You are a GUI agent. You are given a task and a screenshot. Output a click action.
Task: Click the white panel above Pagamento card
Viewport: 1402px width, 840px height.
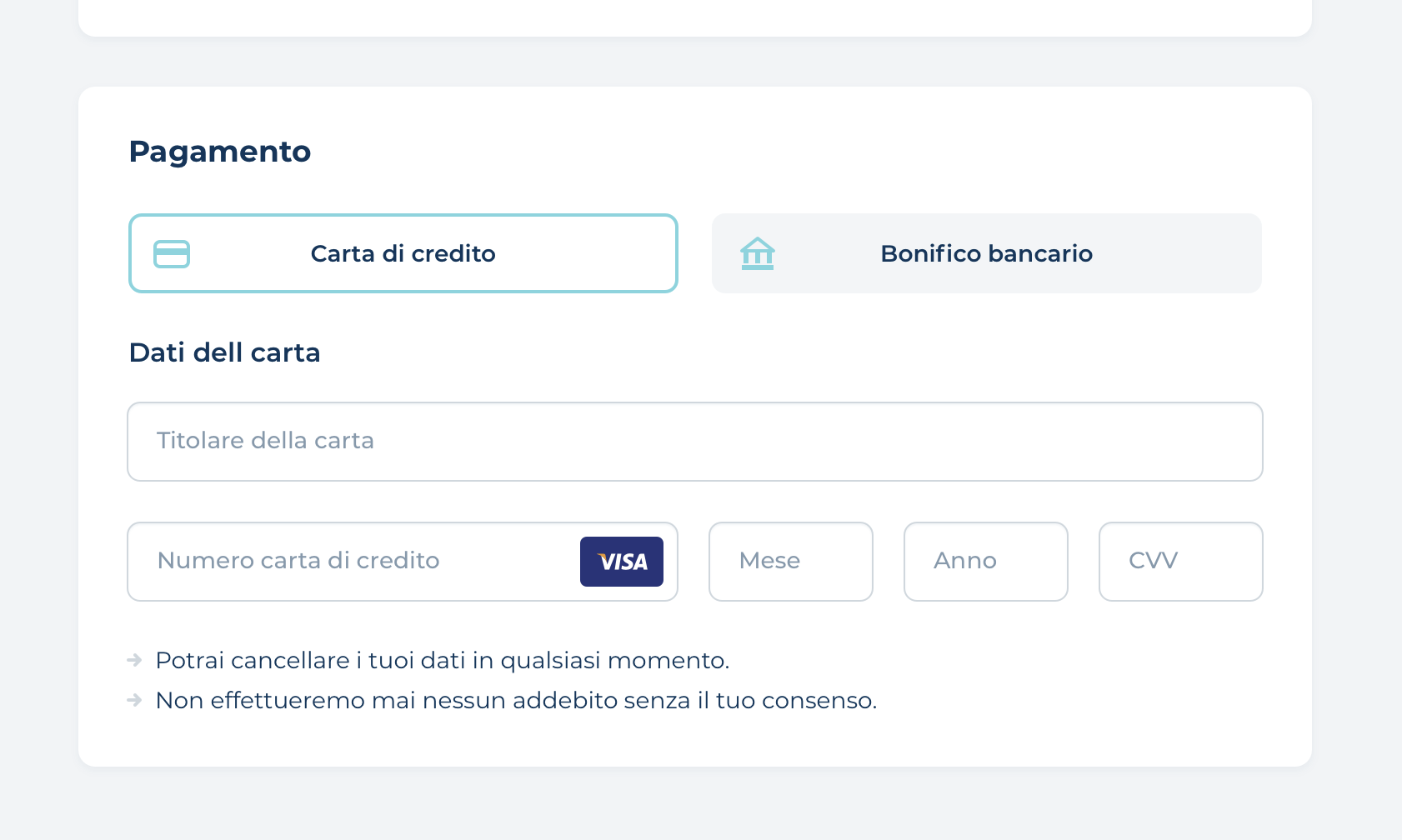click(x=694, y=17)
